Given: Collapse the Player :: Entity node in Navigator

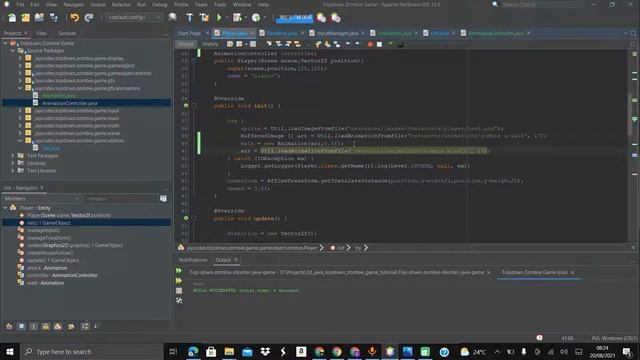Looking at the screenshot, I should click(x=5, y=208).
